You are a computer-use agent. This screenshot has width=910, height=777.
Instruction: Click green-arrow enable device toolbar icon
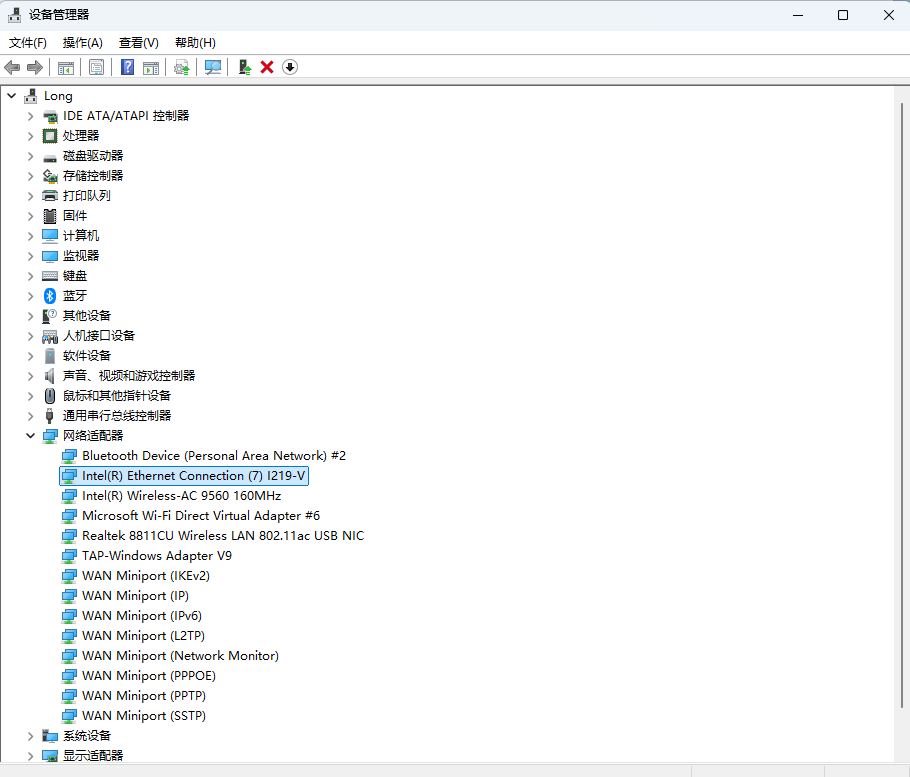pos(244,67)
